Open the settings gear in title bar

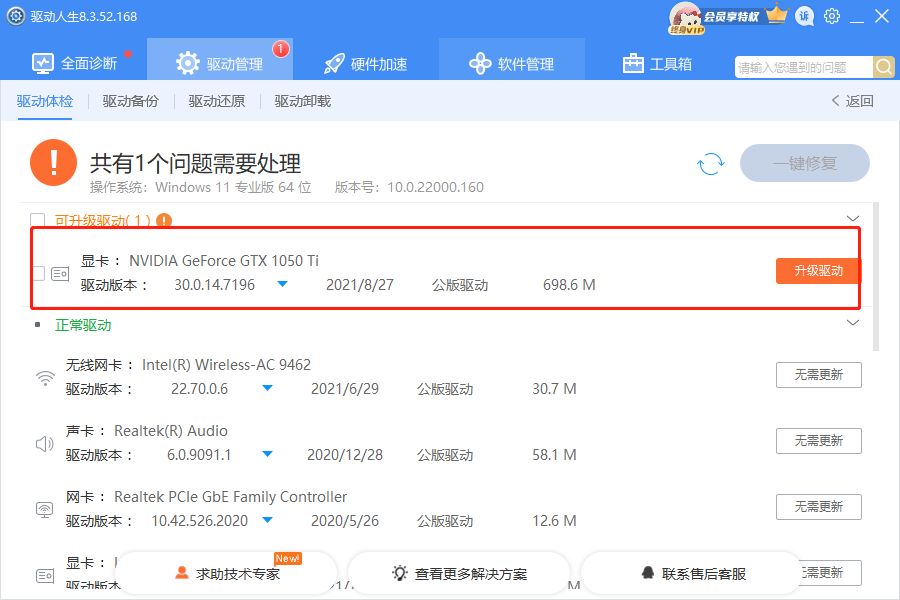[832, 16]
